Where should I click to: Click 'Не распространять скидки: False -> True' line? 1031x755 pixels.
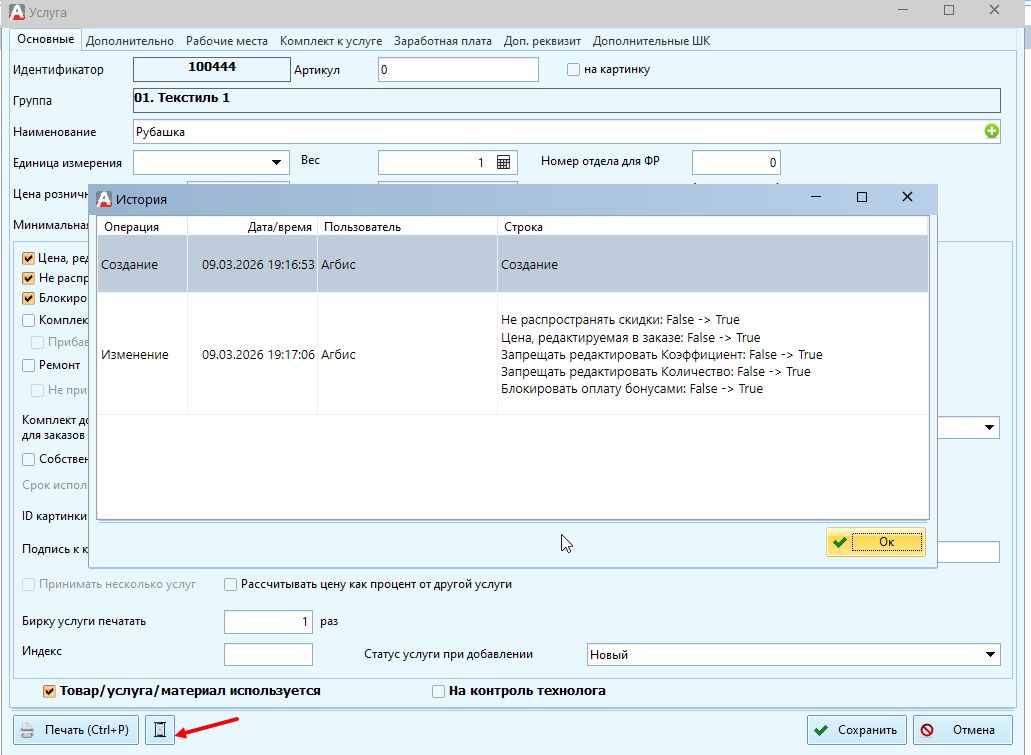point(620,320)
